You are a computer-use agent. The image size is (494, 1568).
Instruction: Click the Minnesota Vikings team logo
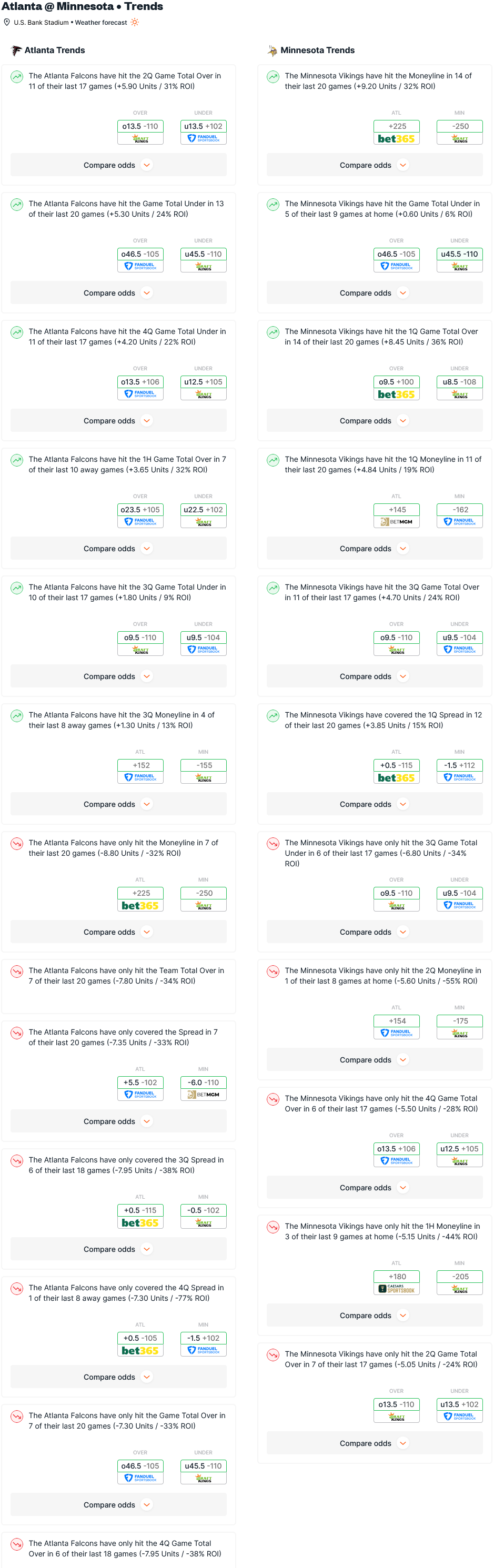273,50
